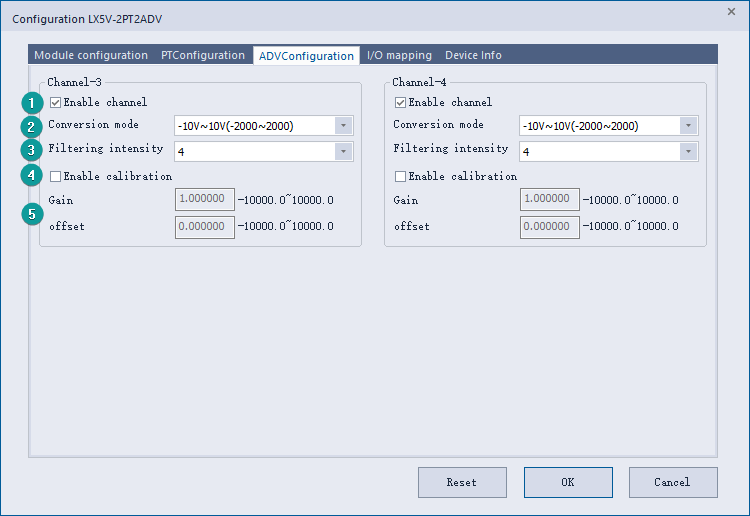Screen dimensions: 750x516
Task: Click the Channel-3 group title
Action: 74,82
